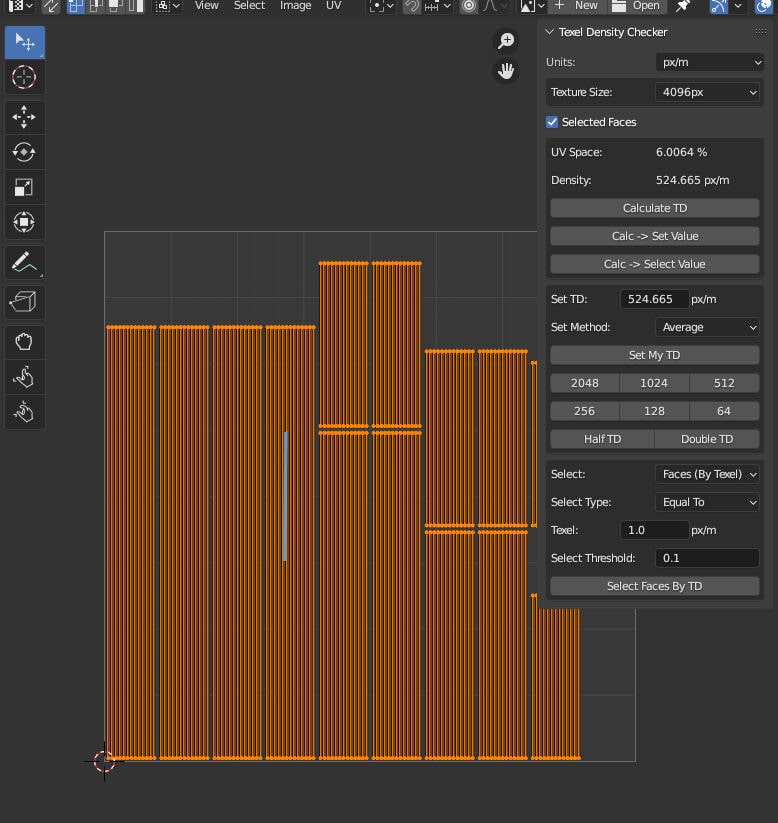Set texel density preset 128
Screen dimensions: 778x823
[x=654, y=411]
